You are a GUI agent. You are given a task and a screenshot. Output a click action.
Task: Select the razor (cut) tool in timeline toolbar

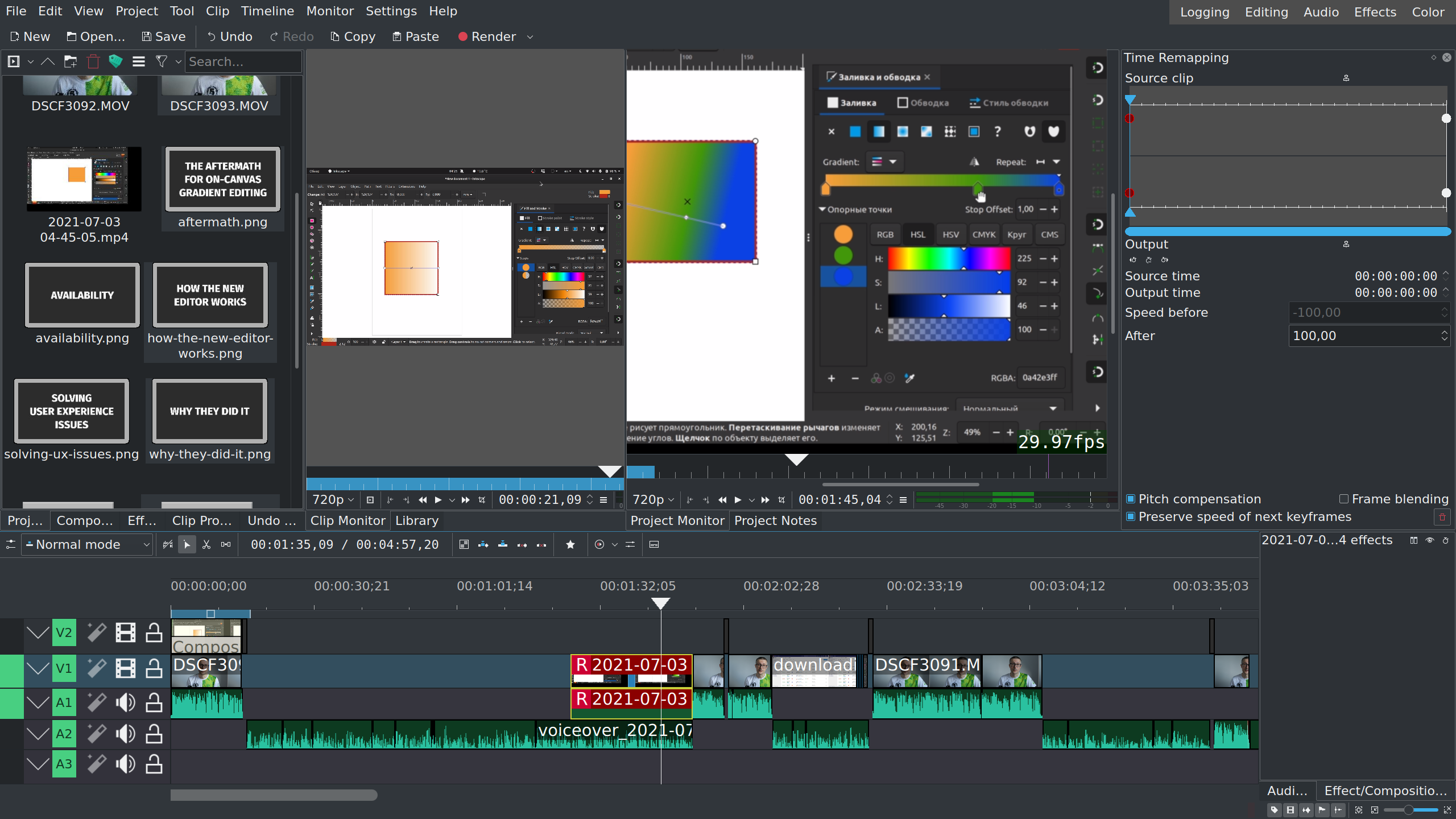point(206,544)
